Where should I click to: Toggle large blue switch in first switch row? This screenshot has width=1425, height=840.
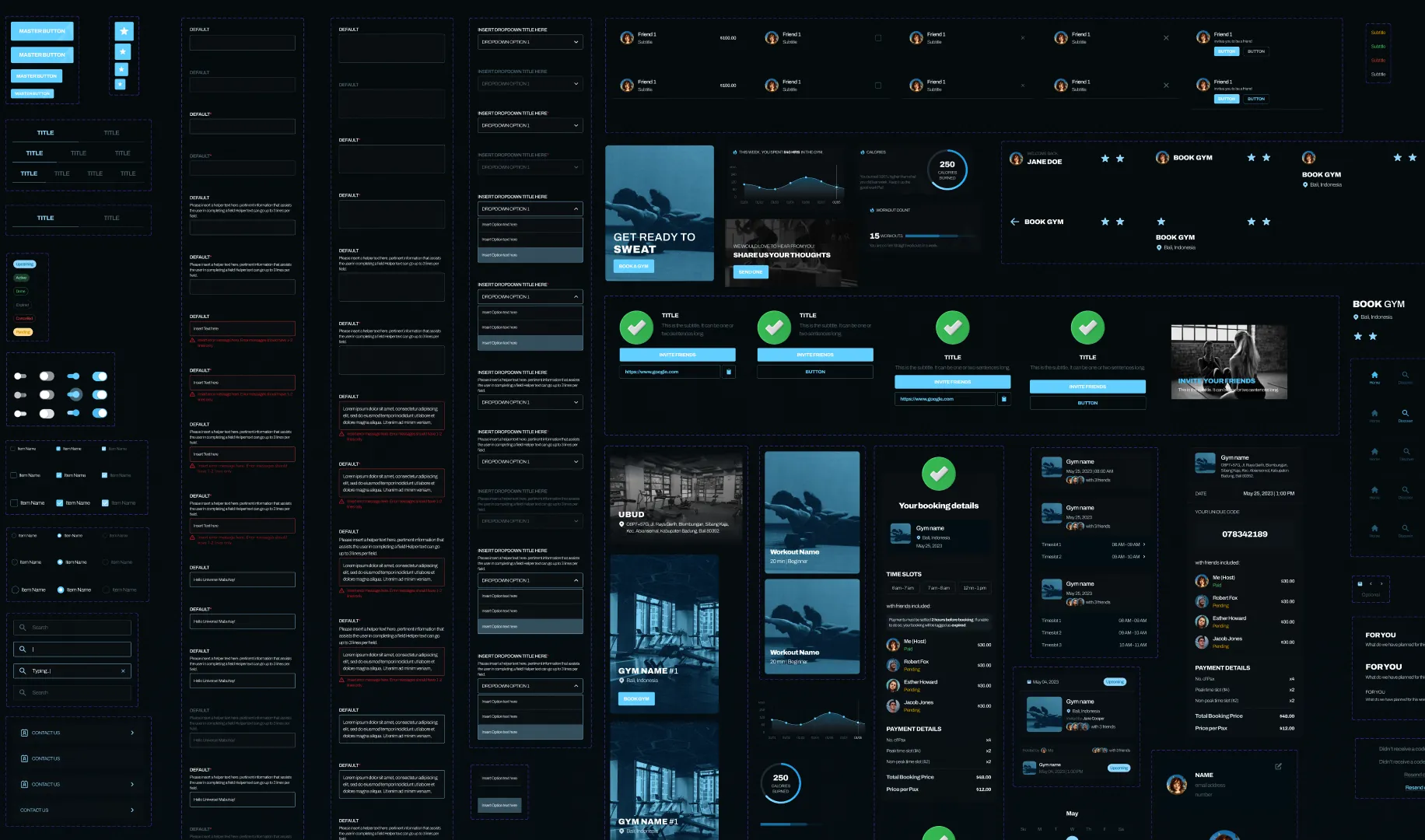[x=100, y=376]
